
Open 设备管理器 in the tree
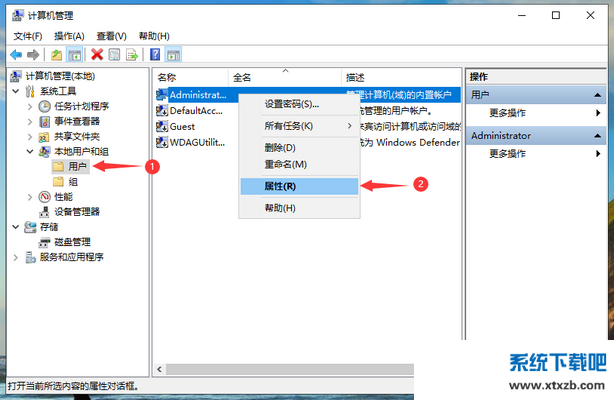pyautogui.click(x=76, y=212)
